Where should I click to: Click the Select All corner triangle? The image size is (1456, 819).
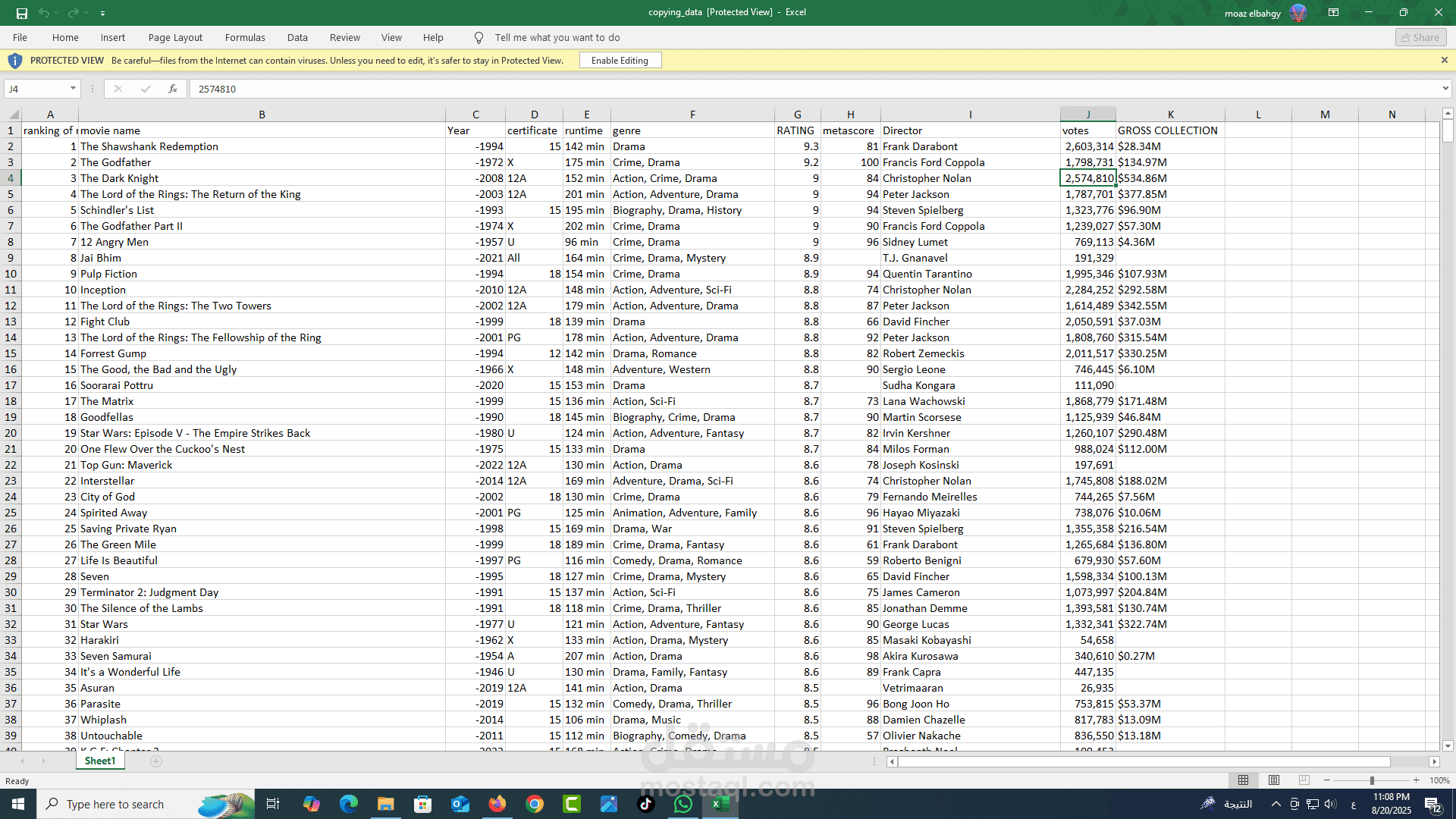[x=13, y=115]
